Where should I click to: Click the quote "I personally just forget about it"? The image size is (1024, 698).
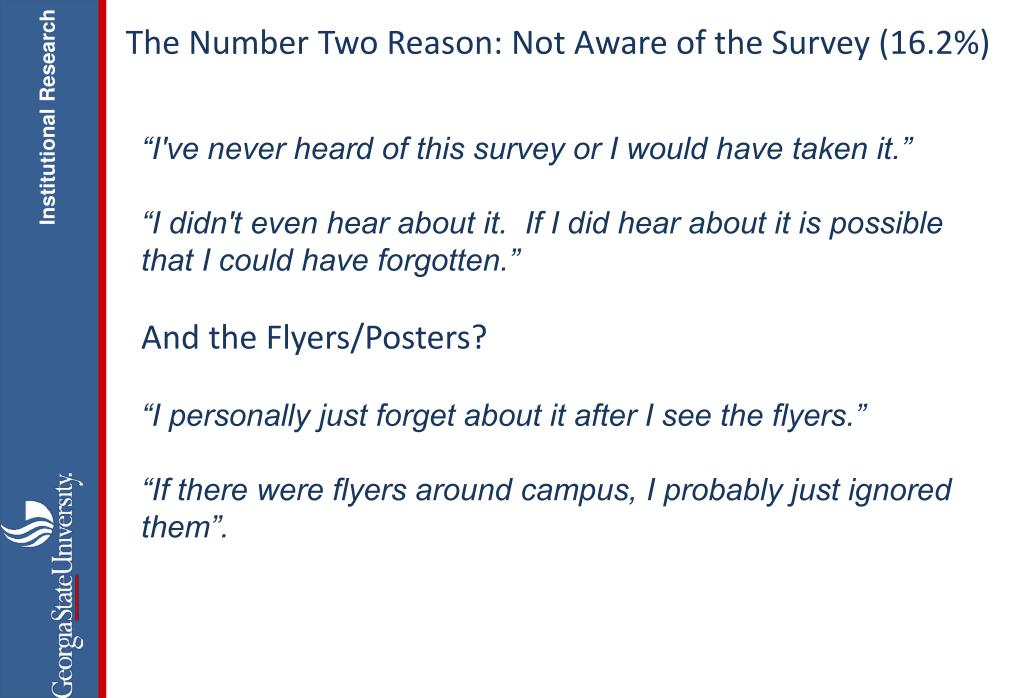[x=504, y=416]
